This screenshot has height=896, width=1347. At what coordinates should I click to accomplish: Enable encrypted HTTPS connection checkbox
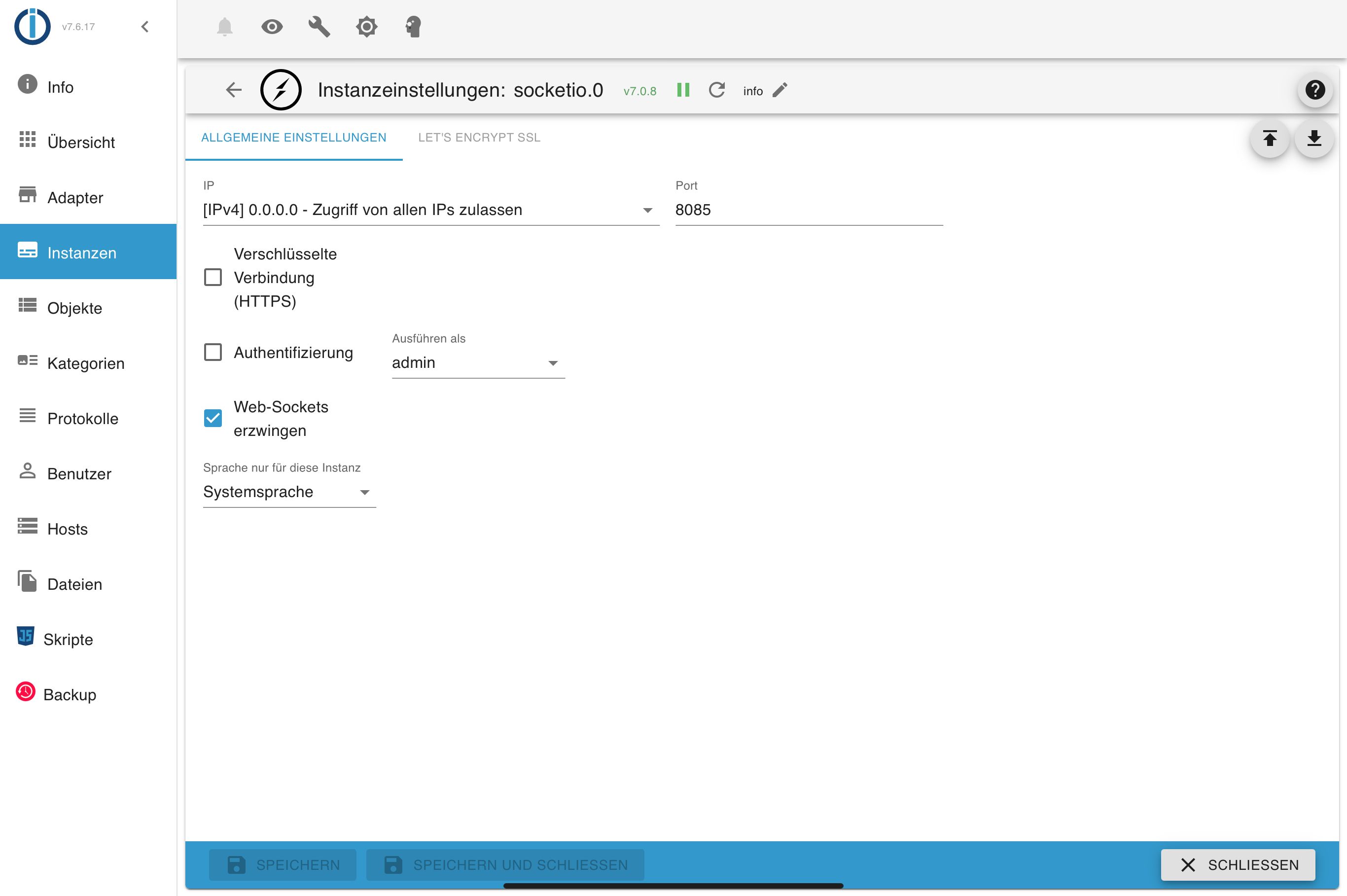(x=213, y=278)
